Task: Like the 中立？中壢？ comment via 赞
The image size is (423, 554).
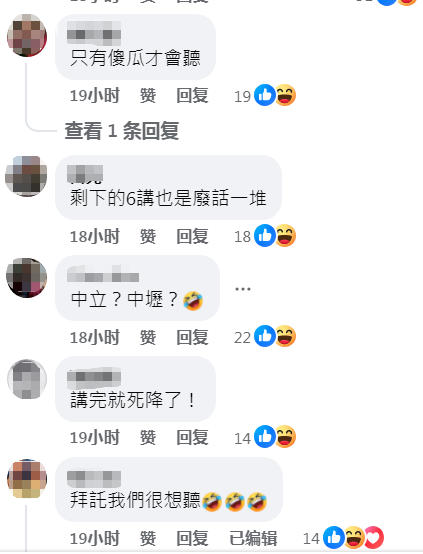Action: [148, 337]
